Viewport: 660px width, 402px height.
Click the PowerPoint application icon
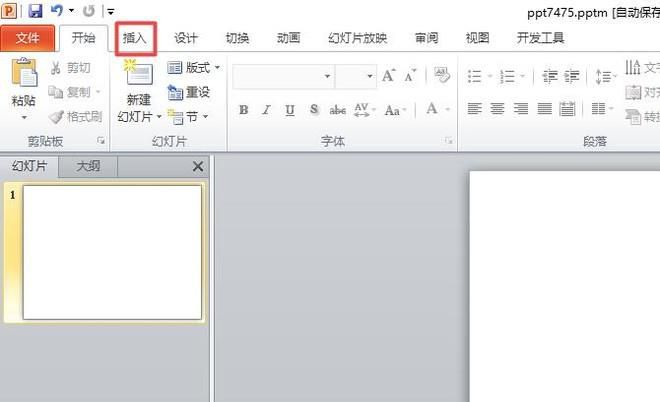[x=9, y=10]
